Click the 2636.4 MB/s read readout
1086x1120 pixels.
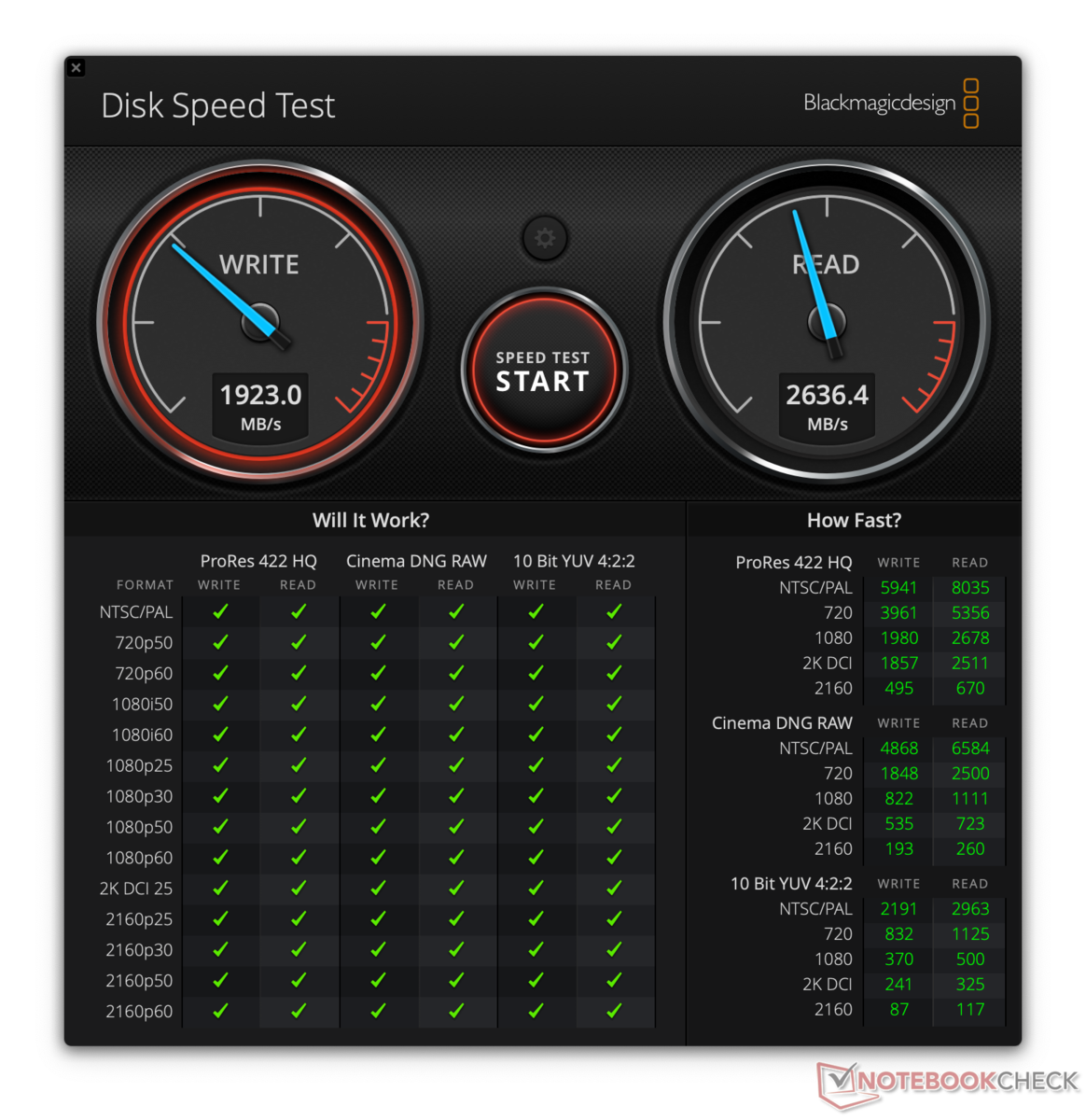point(827,406)
